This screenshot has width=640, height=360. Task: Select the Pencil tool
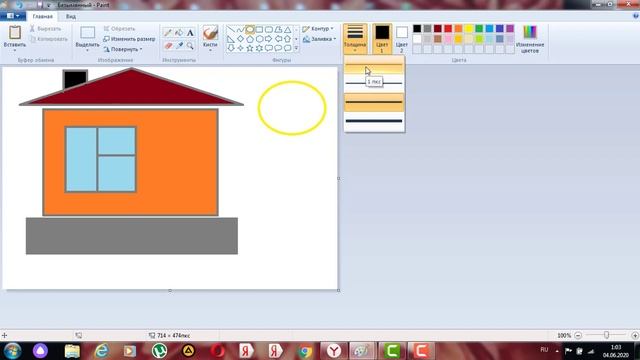[x=168, y=33]
